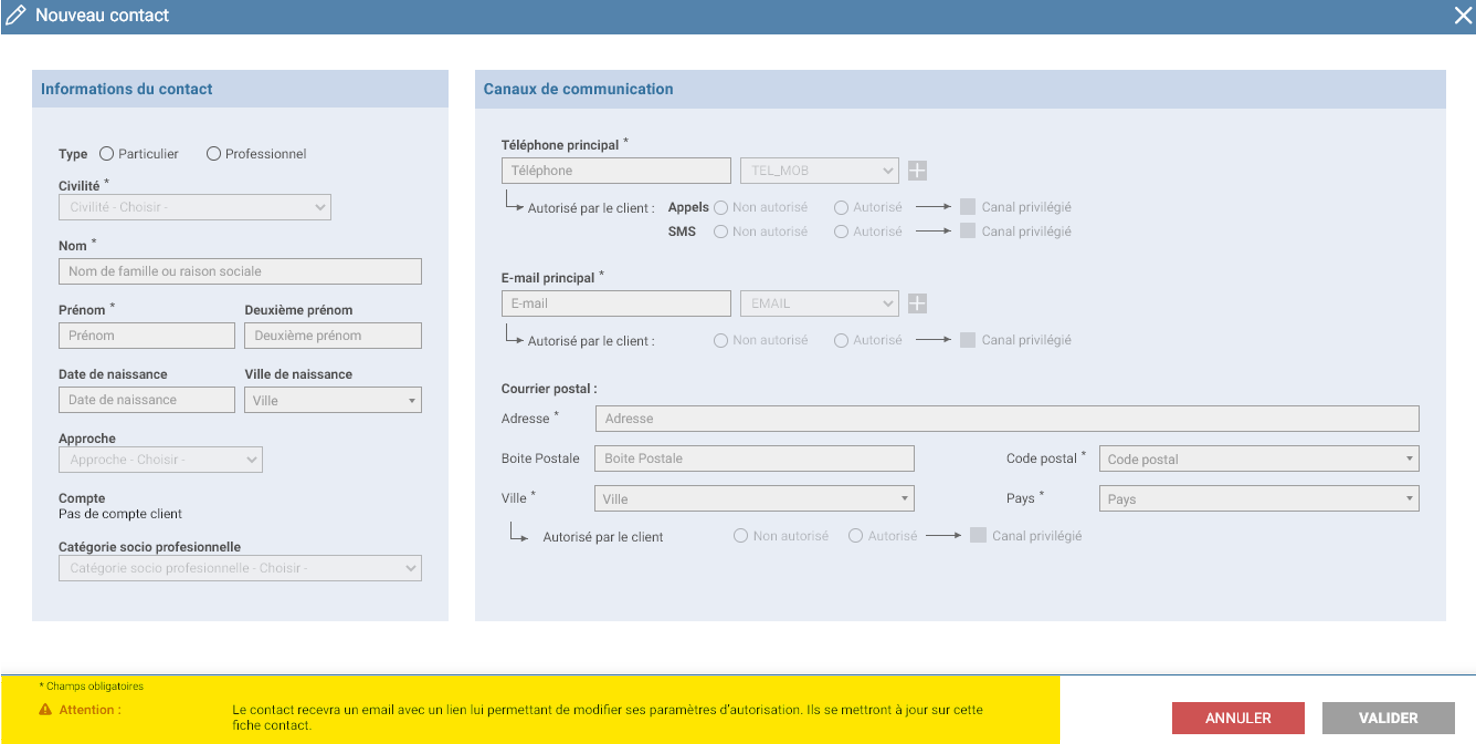The width and height of the screenshot is (1476, 747).
Task: Click the pencil icon beside Nouveau contact
Action: (x=16, y=16)
